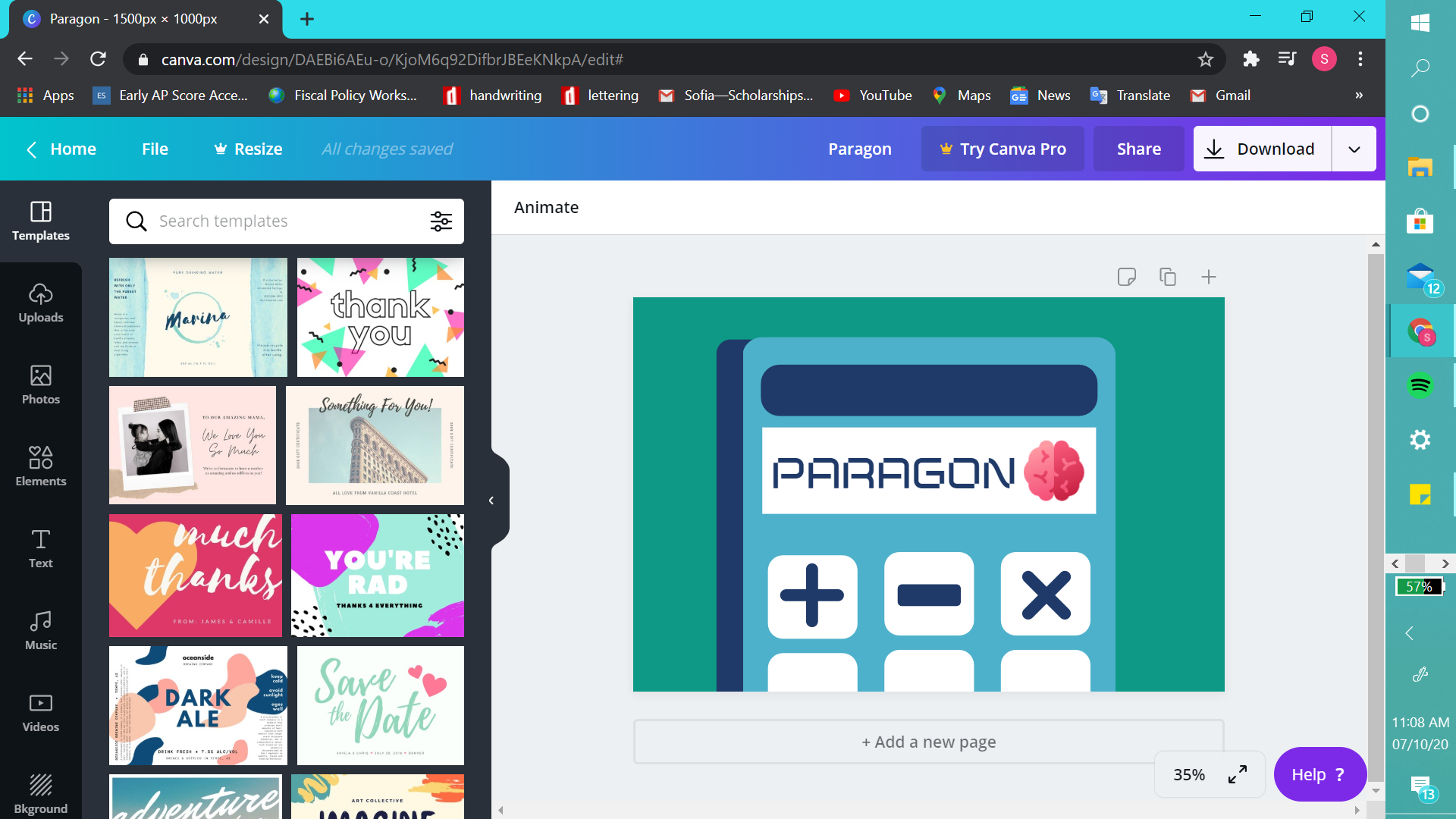This screenshot has width=1456, height=819.
Task: Open the Videos panel
Action: tap(41, 713)
